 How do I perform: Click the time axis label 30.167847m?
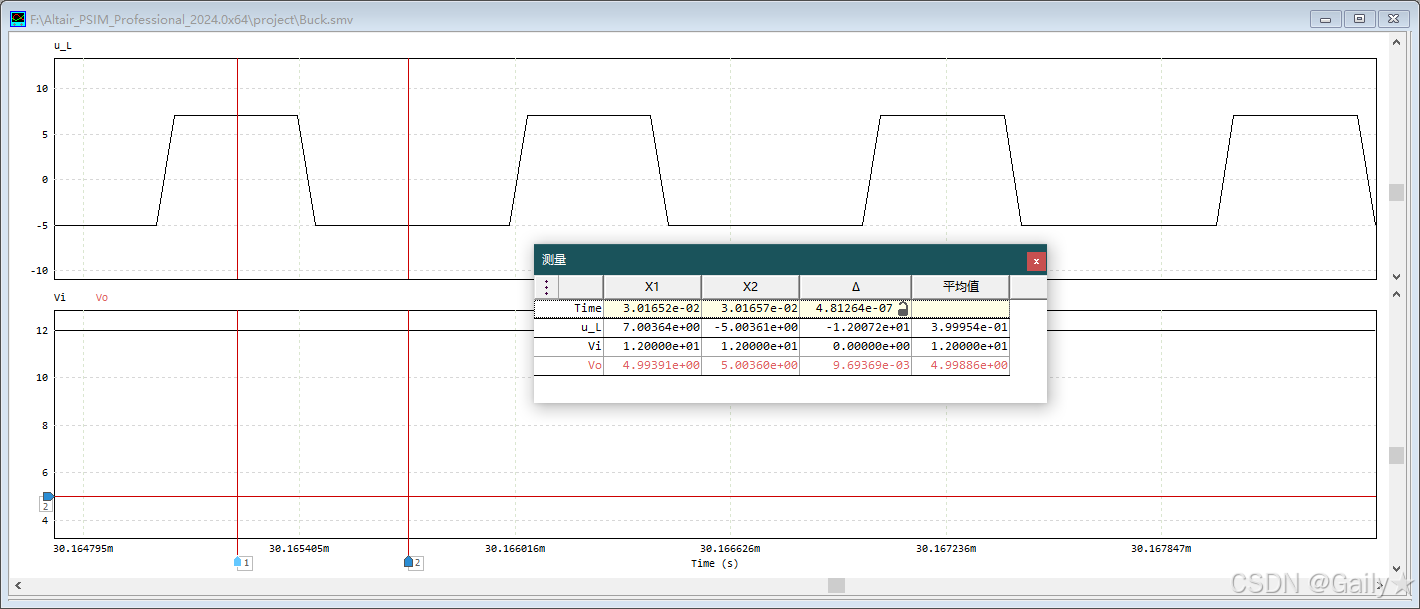point(1161,548)
